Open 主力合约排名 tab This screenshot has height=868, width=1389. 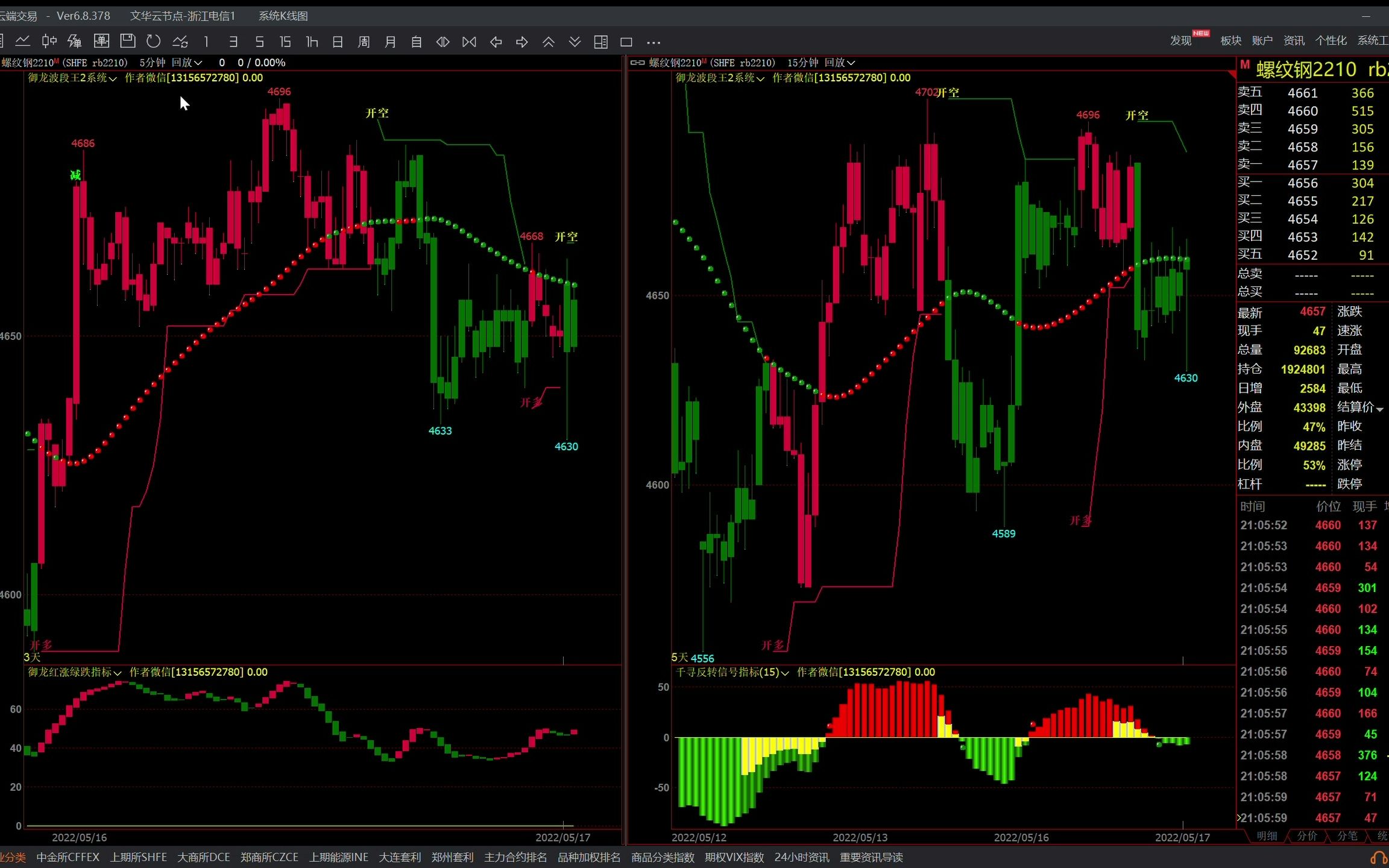click(515, 857)
